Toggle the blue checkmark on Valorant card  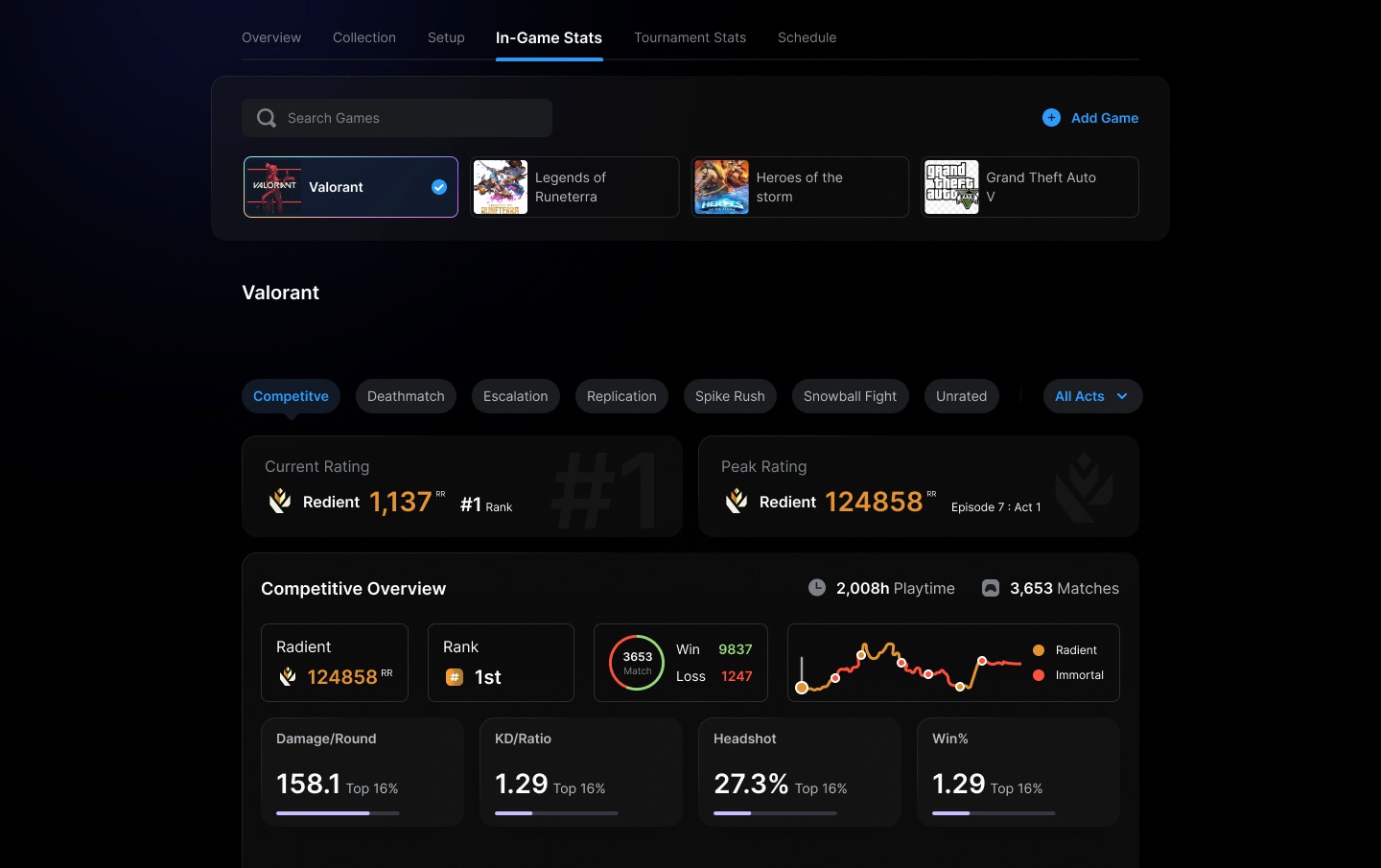tap(439, 187)
